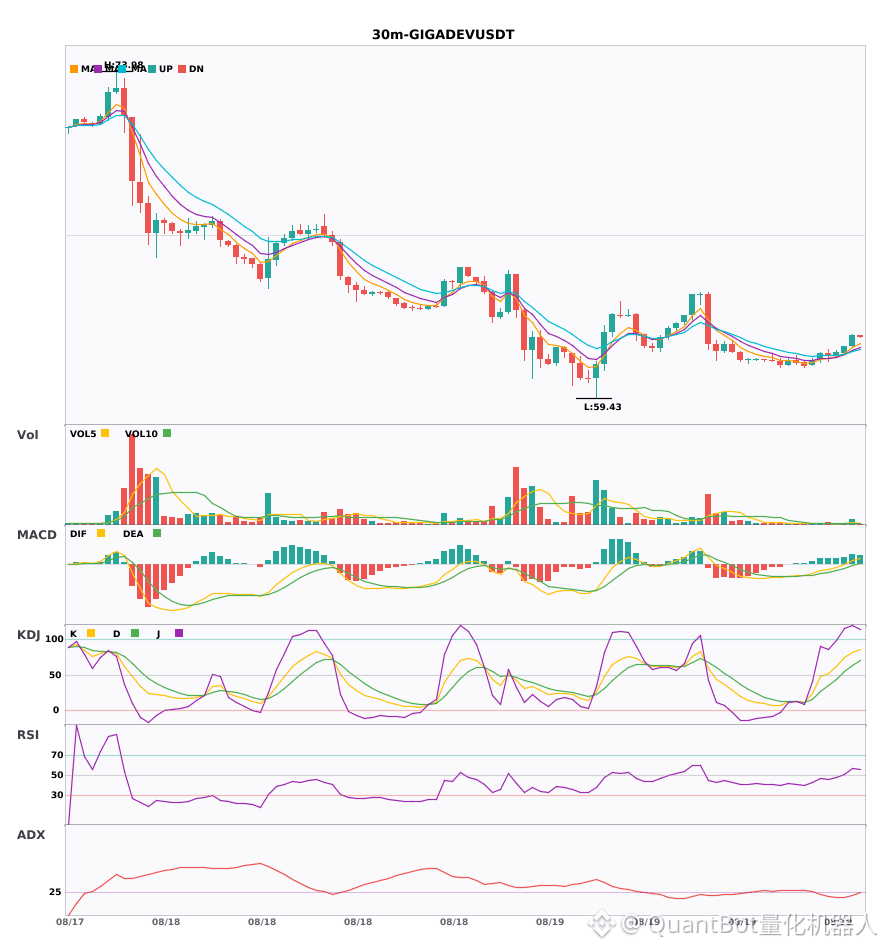
Task: Click the yellow DIF legend swatch
Action: pos(101,533)
